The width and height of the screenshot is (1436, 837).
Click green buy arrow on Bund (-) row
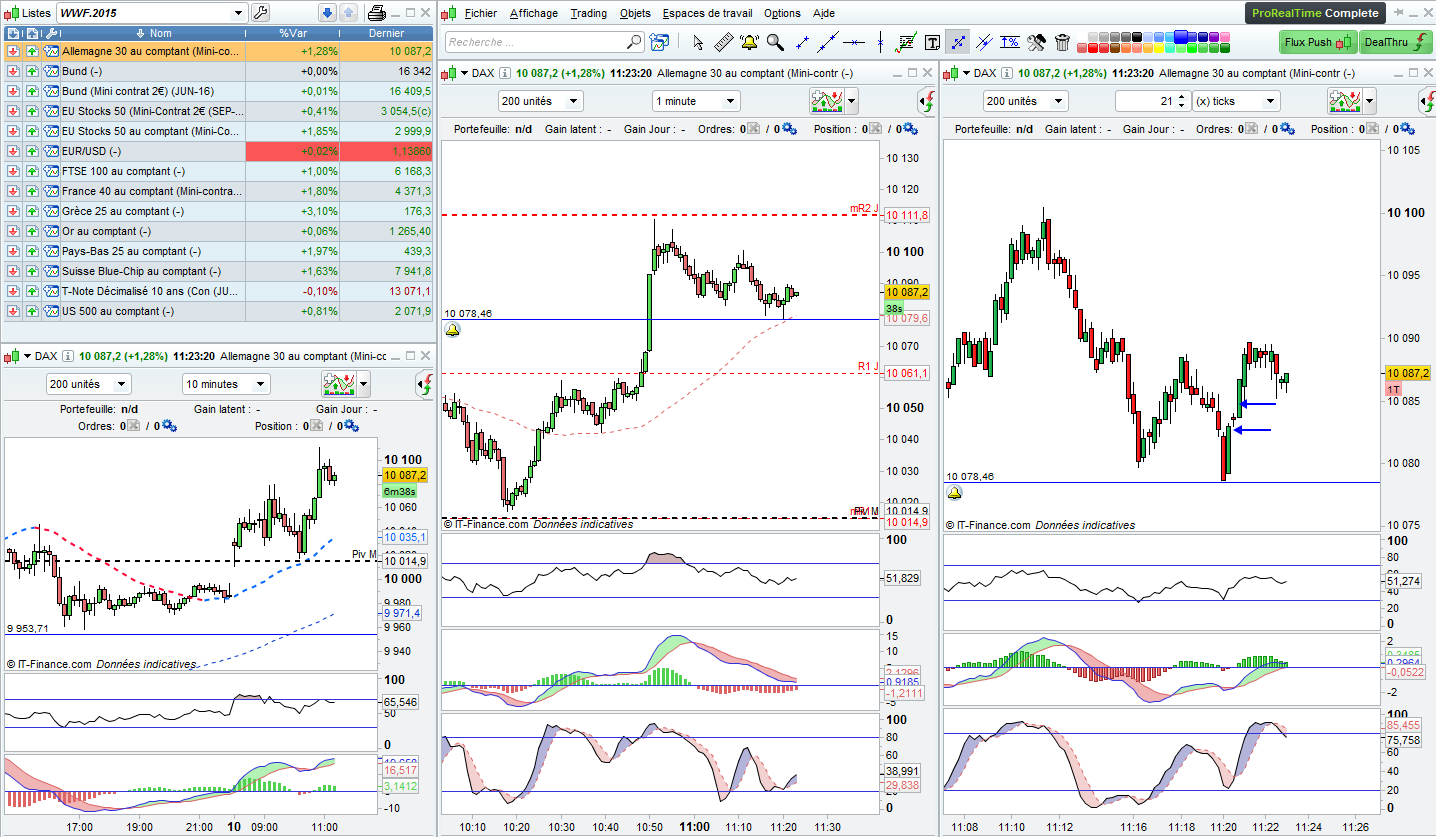click(32, 71)
